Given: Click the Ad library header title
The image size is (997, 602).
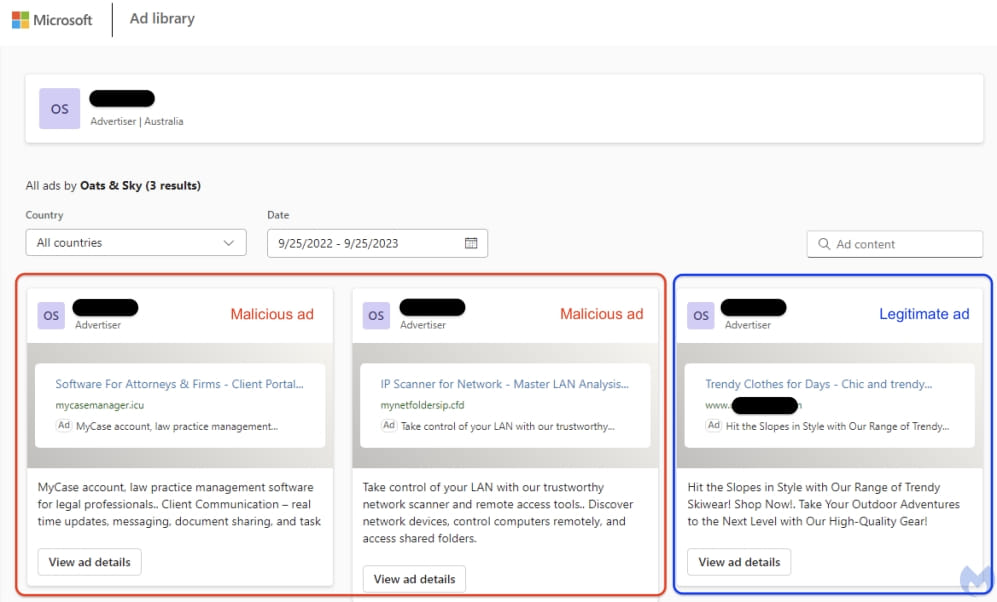Looking at the screenshot, I should 162,18.
